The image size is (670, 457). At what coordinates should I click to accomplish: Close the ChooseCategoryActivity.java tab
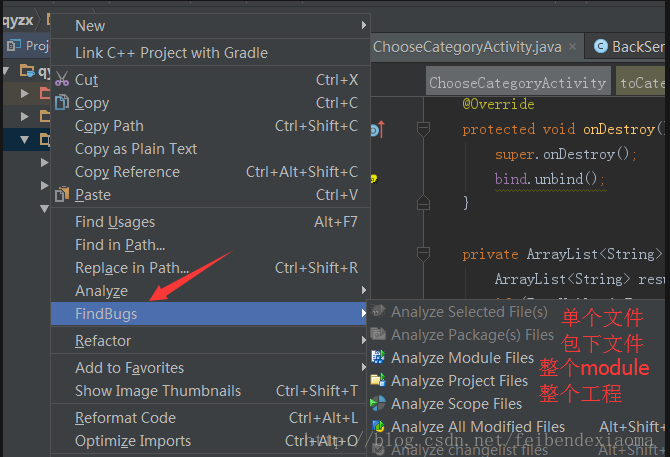572,47
